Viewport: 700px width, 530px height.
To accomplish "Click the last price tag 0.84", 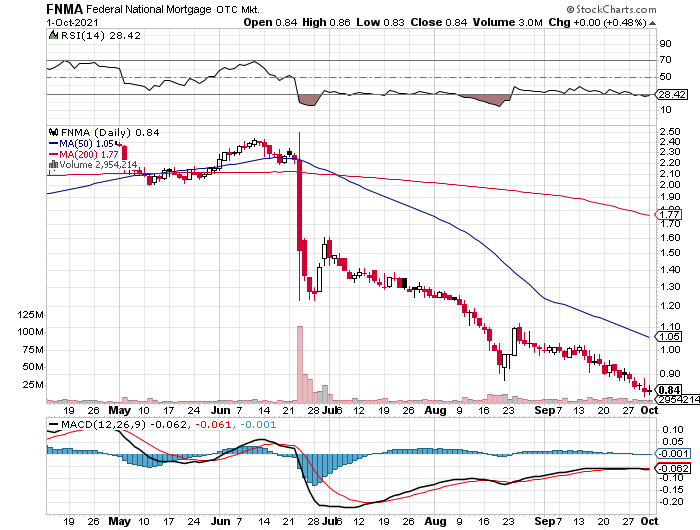I will click(x=669, y=390).
